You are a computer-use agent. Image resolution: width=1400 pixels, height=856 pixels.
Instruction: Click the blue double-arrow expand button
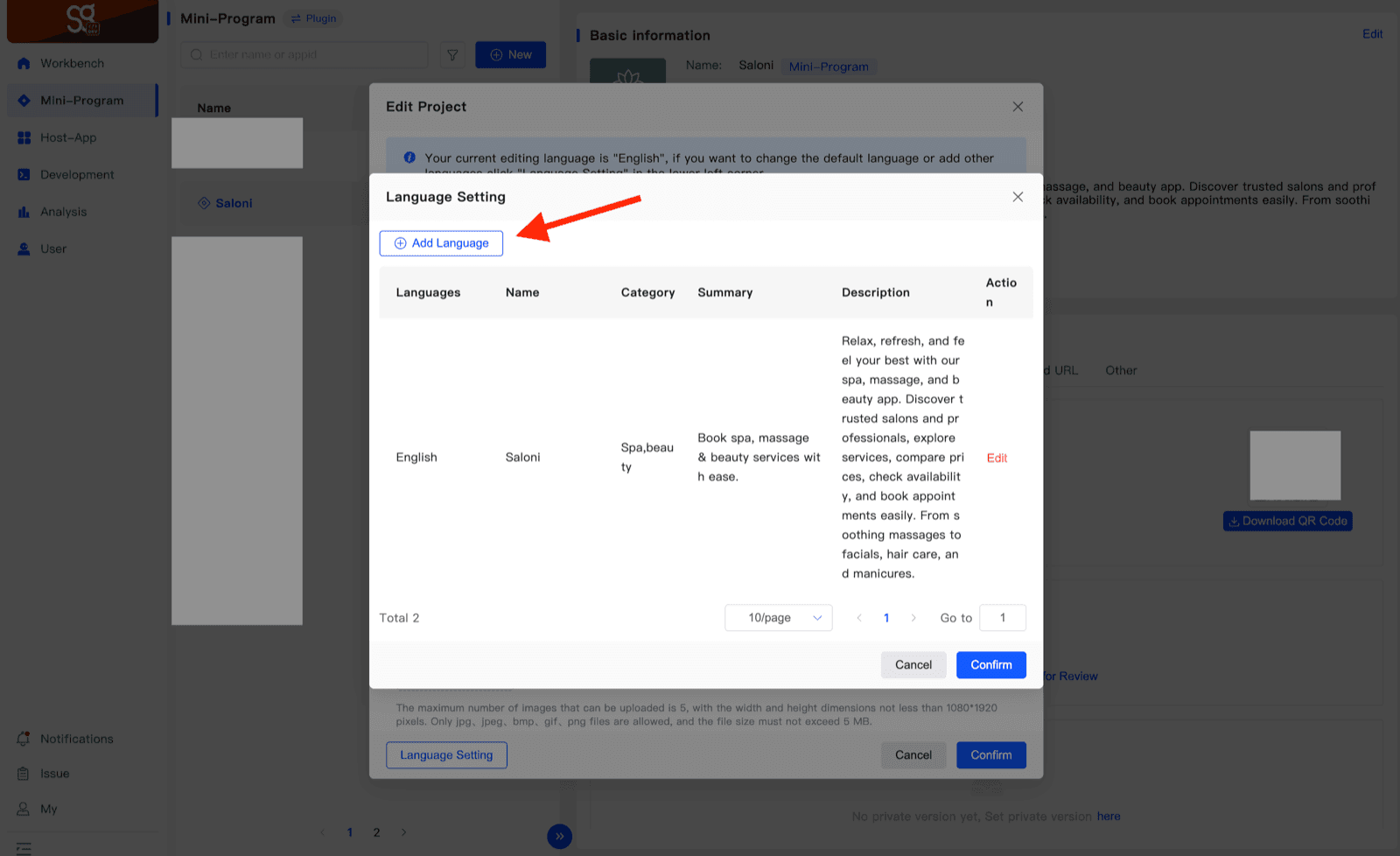point(560,837)
